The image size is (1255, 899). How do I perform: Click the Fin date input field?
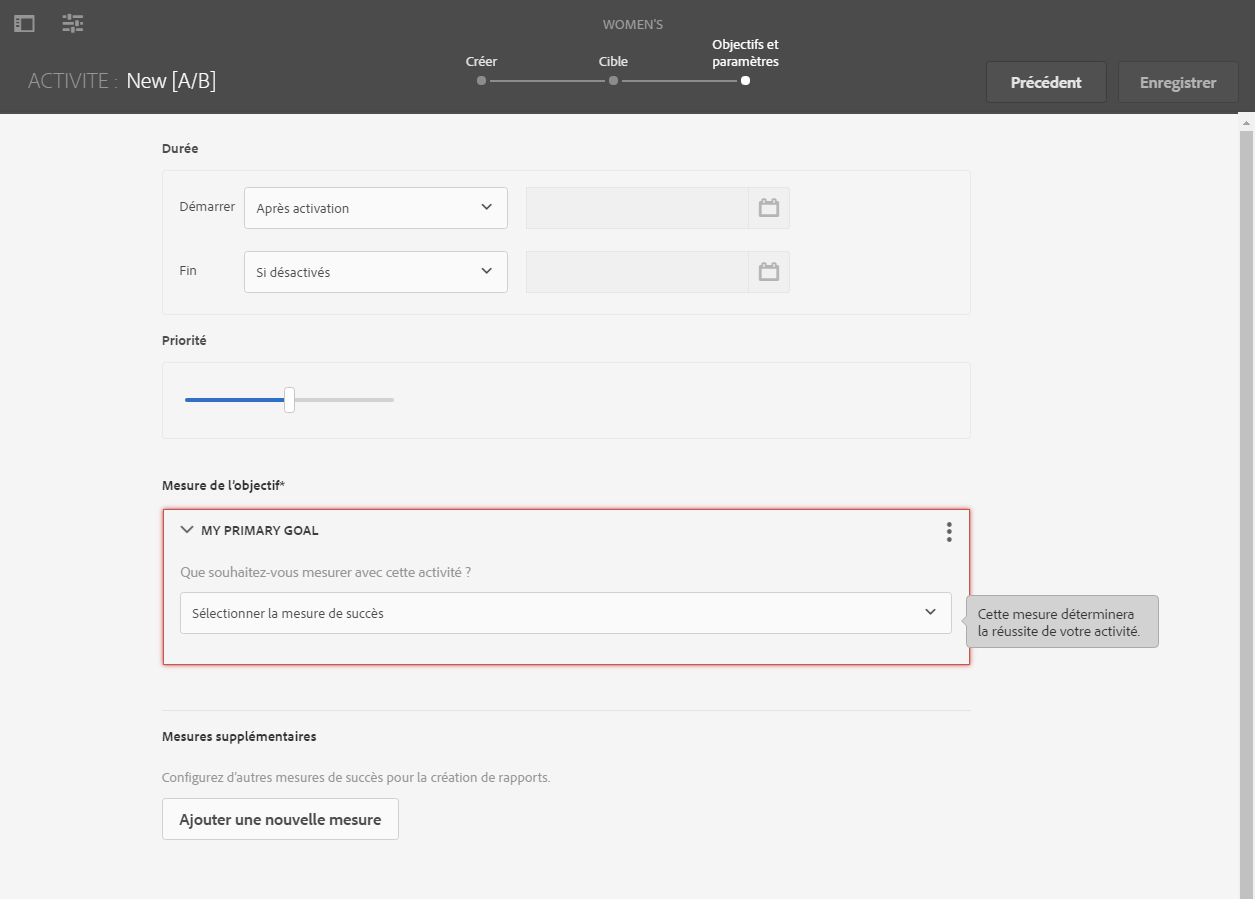coord(637,272)
